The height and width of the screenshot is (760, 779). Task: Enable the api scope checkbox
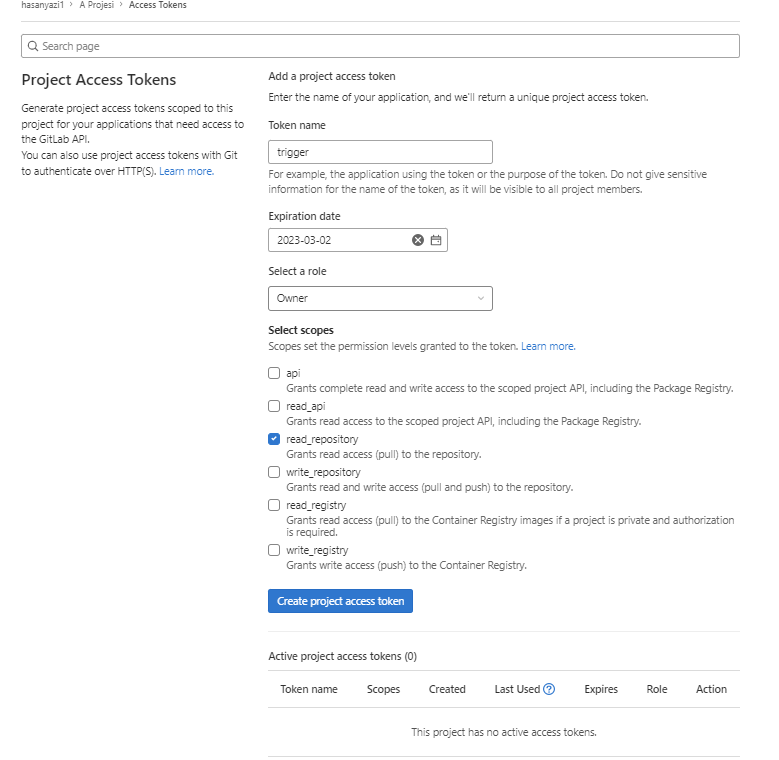[x=274, y=373]
